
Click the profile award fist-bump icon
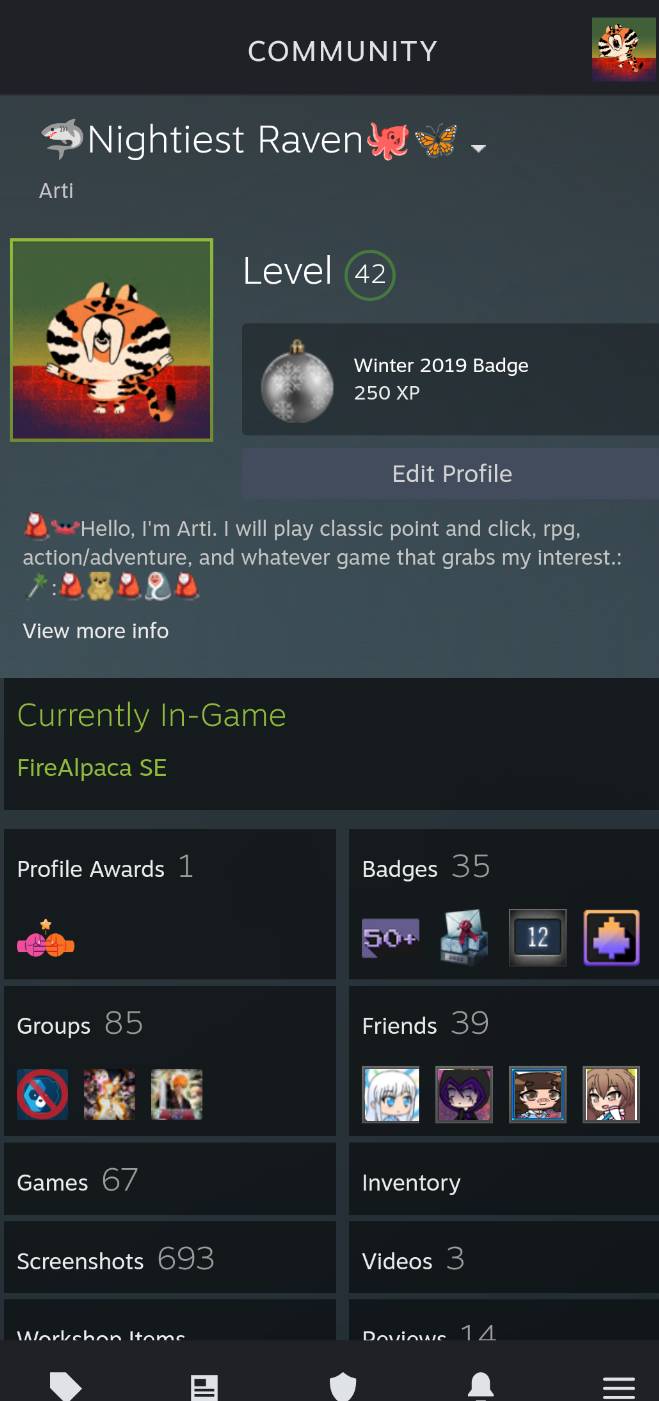click(46, 939)
